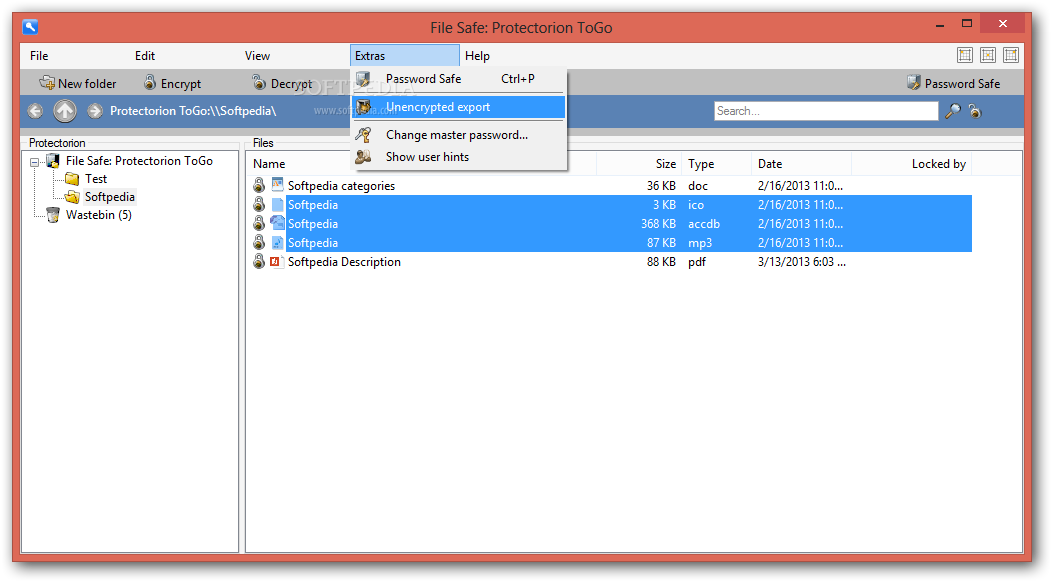The width and height of the screenshot is (1052, 582).
Task: Select the Softpedia accdb file row
Action: [610, 224]
